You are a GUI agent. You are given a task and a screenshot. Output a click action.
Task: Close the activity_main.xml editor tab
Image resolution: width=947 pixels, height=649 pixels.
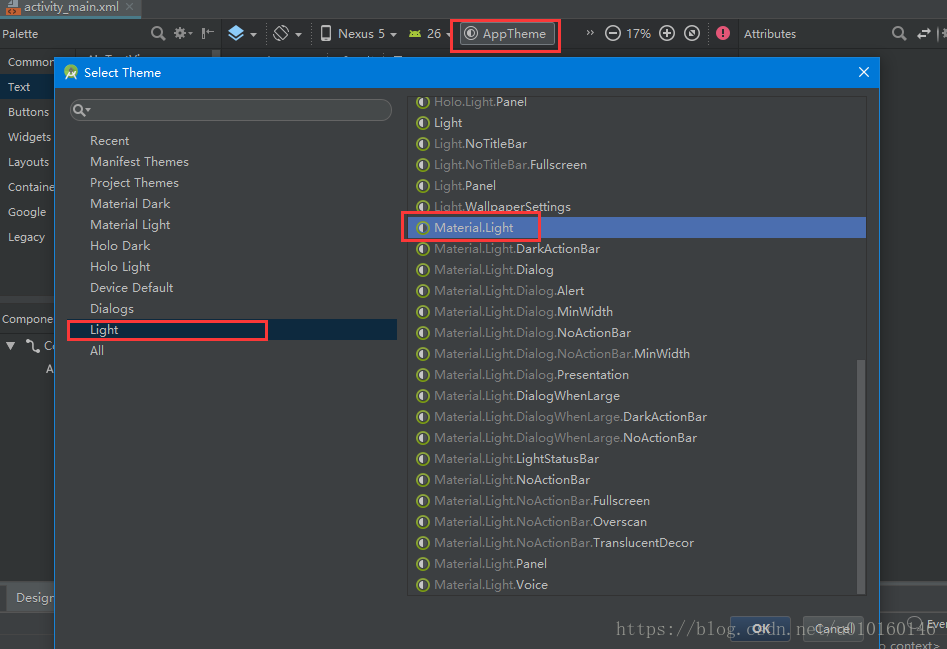coord(129,7)
